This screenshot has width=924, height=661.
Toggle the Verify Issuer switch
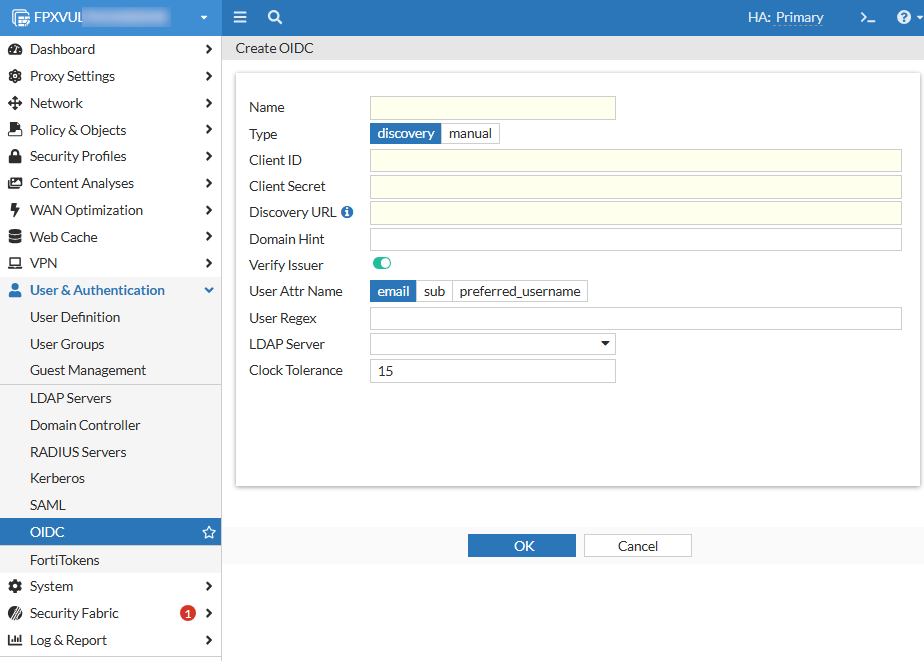point(381,264)
